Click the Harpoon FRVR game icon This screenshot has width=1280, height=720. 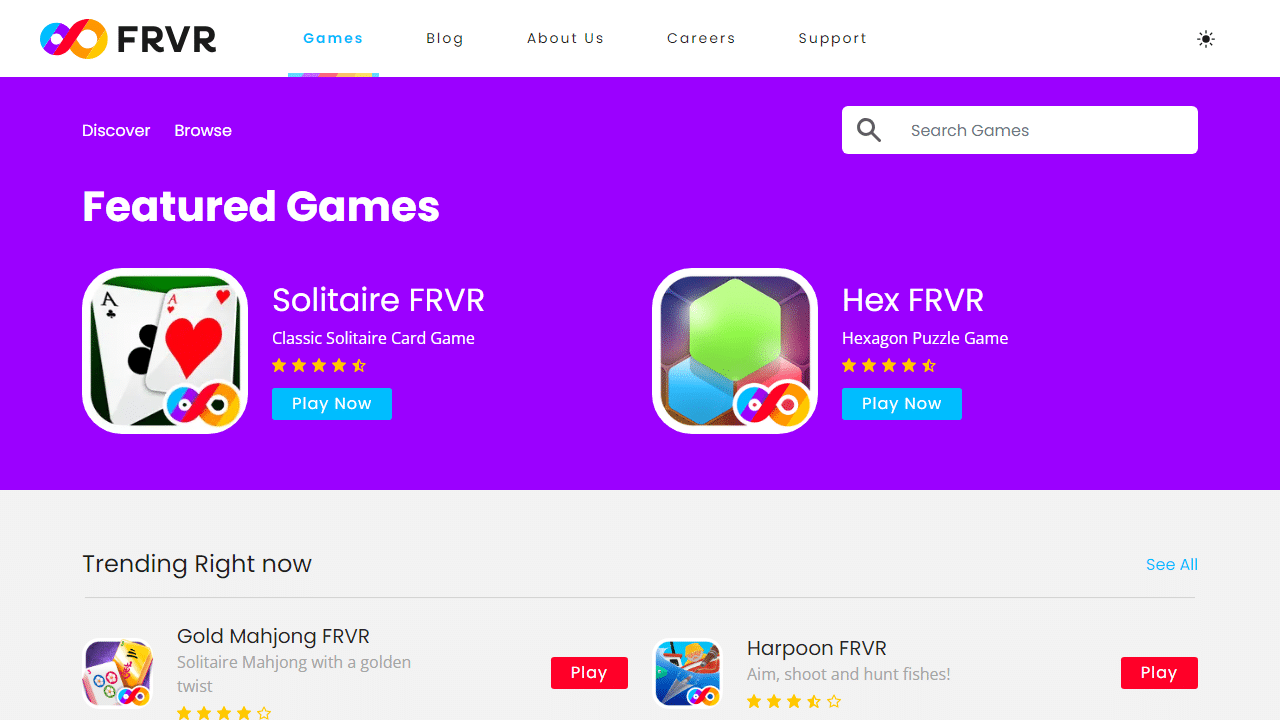pyautogui.click(x=688, y=673)
